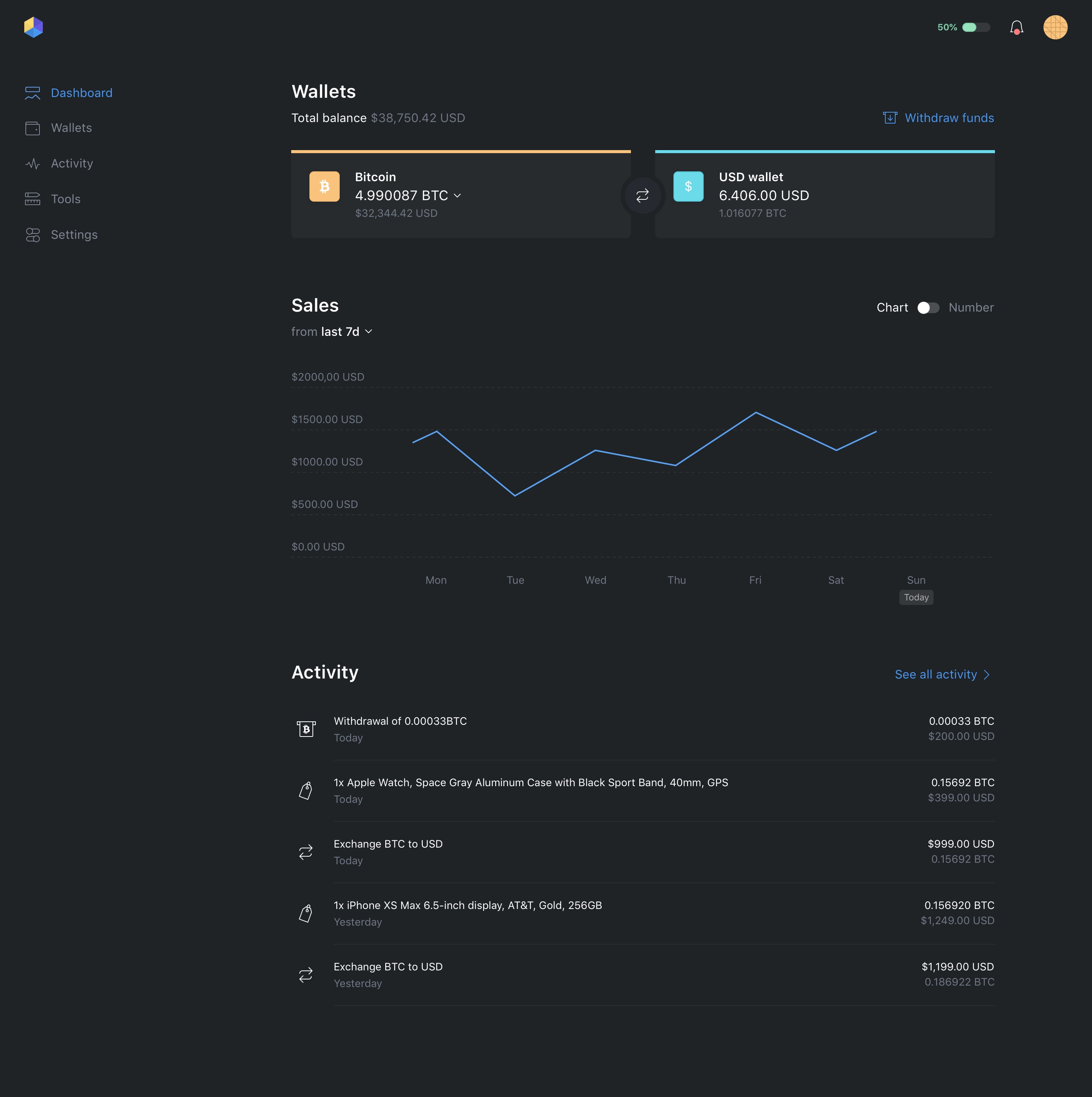Open the Apple Watch sale entry
Image resolution: width=1092 pixels, height=1097 pixels.
[x=642, y=790]
